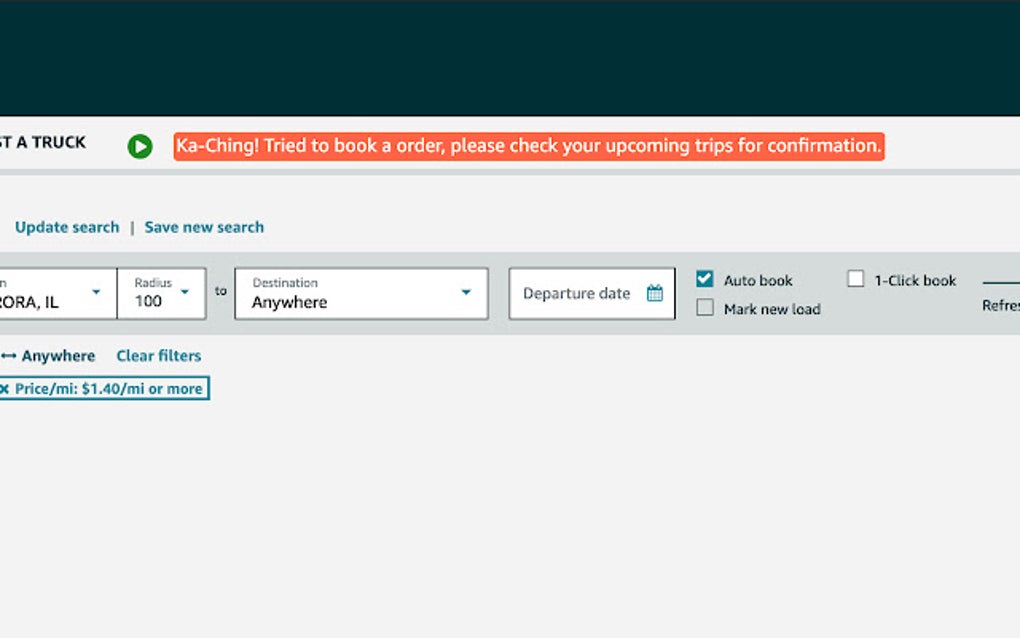Click the green play icon
This screenshot has width=1020, height=638.
point(140,146)
